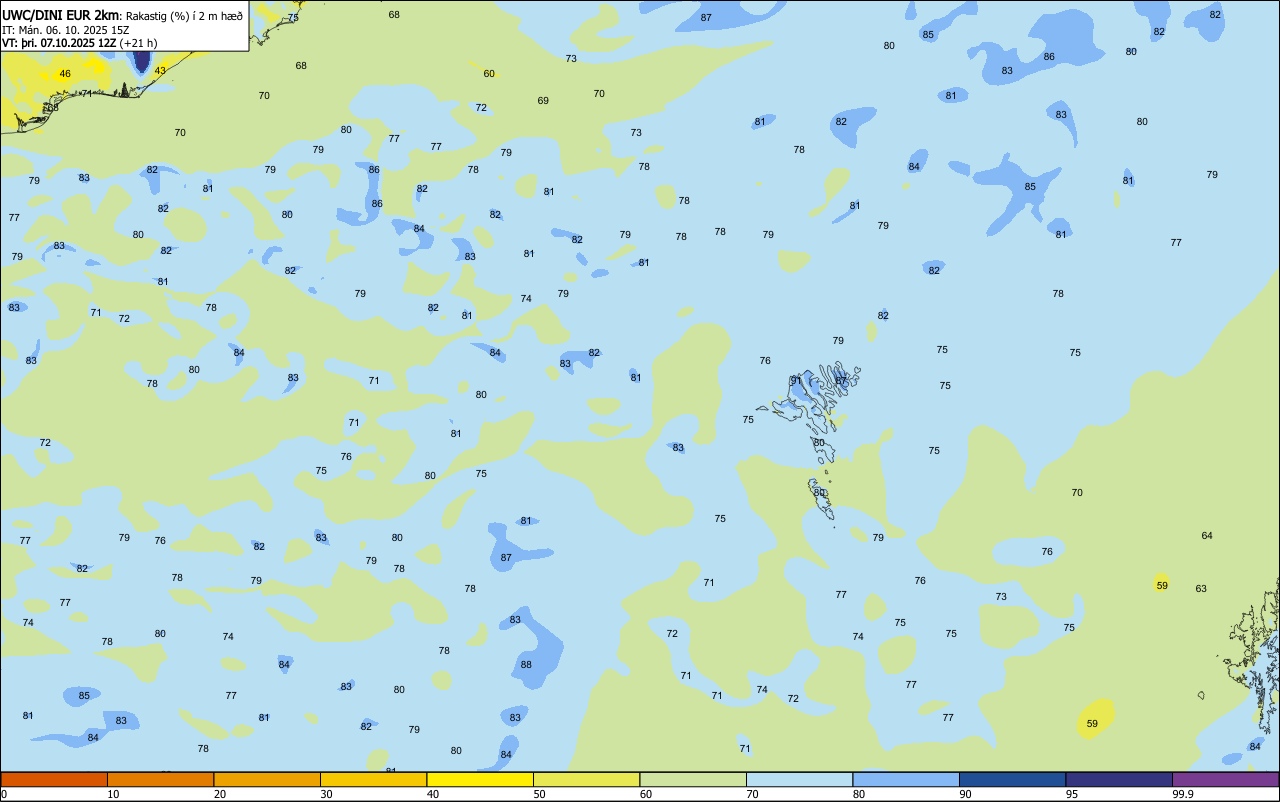Click the '99.9' tick label on the color scale
This screenshot has height=802, width=1280.
coord(1183,794)
